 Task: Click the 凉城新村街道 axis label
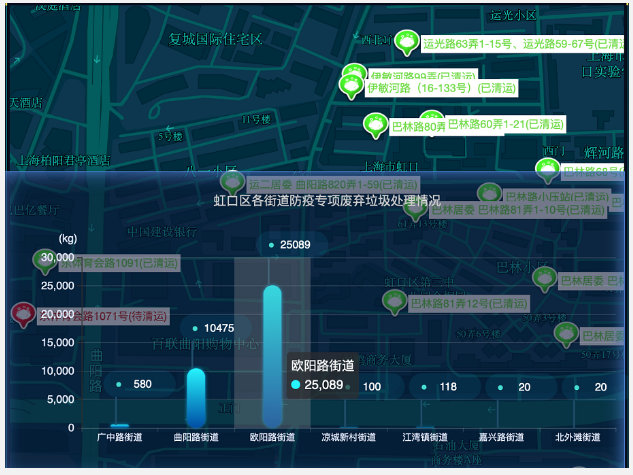click(x=348, y=437)
